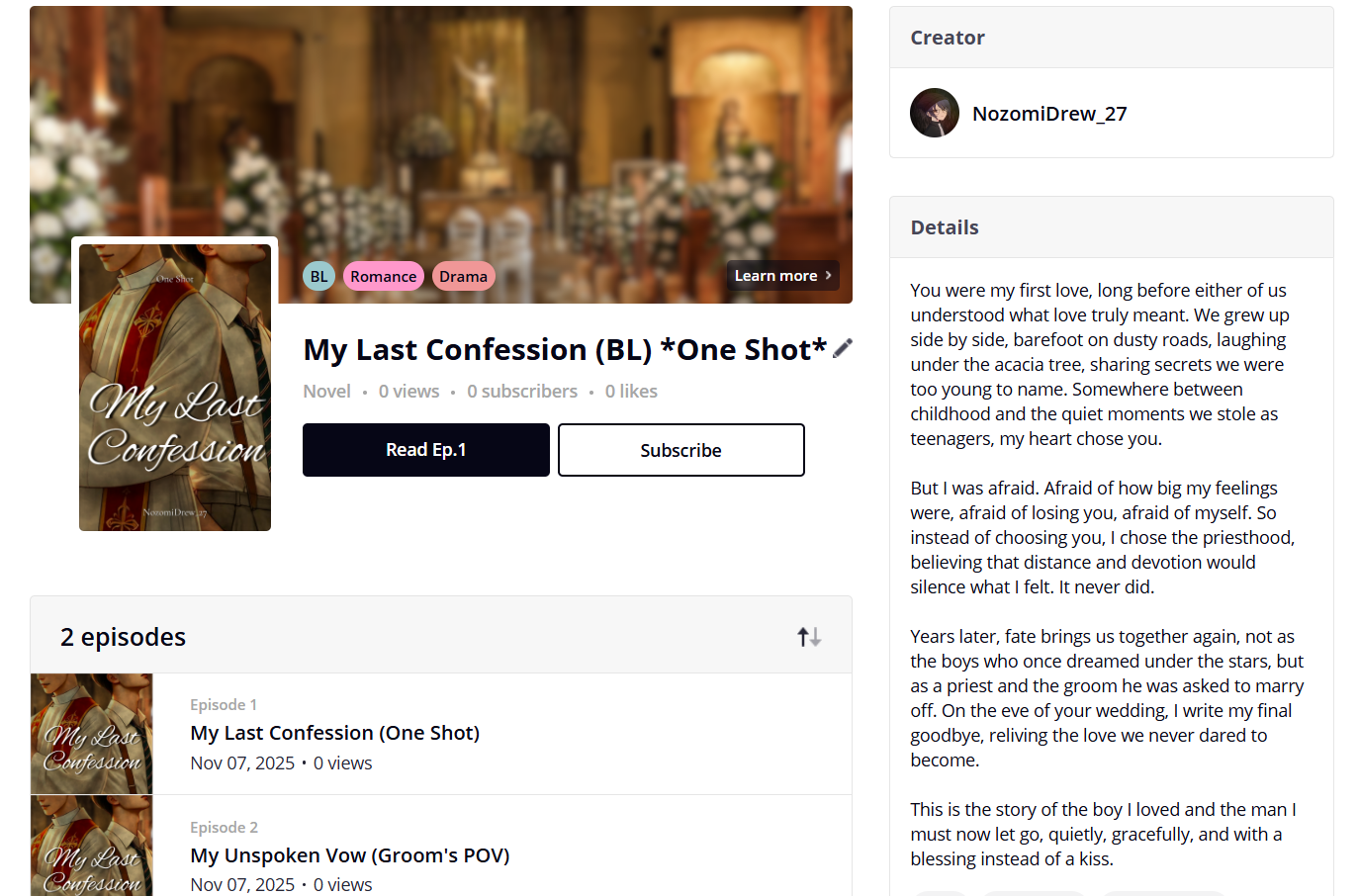
Task: Click NozomiDrew_27 creator avatar
Action: [x=935, y=113]
